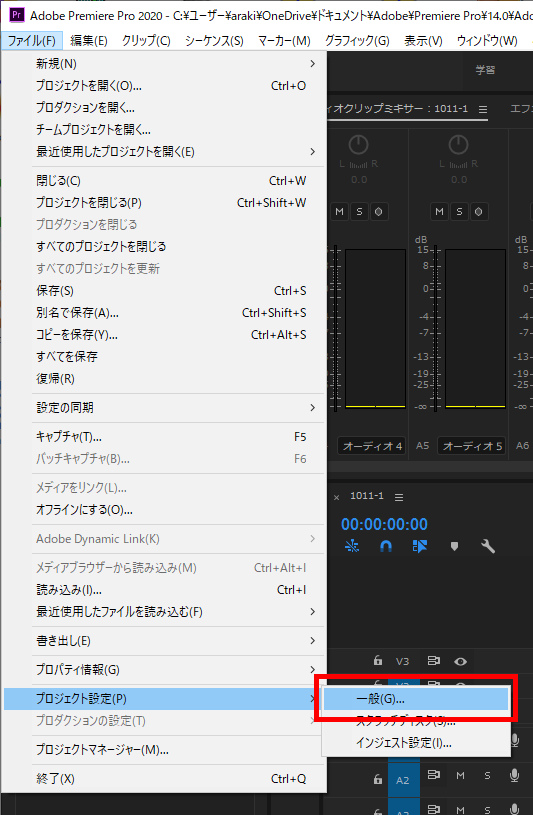Select 復帰(R) menu item

164,379
